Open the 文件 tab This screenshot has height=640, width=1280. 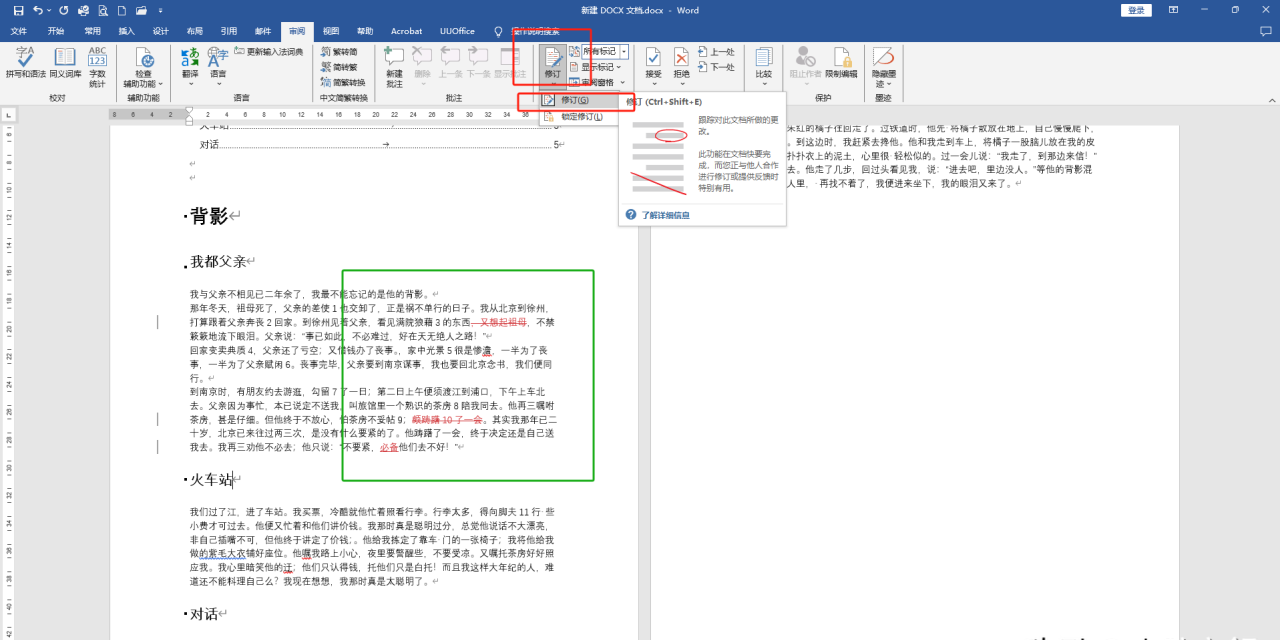[18, 31]
